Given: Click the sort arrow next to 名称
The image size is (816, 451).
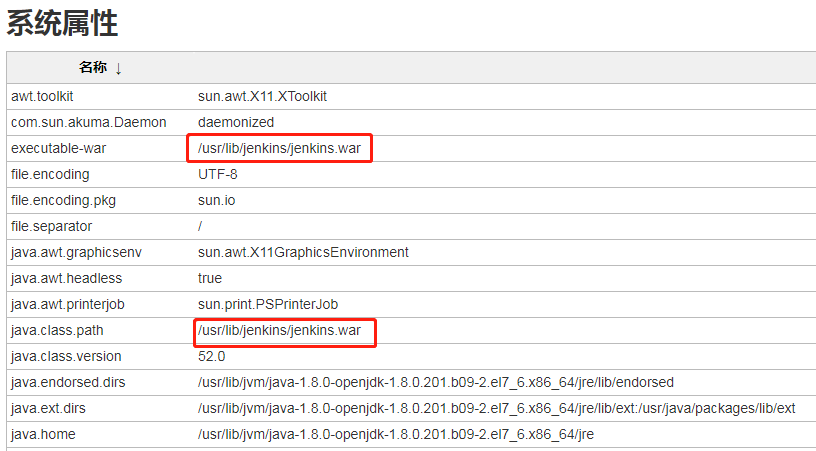Looking at the screenshot, I should 119,68.
